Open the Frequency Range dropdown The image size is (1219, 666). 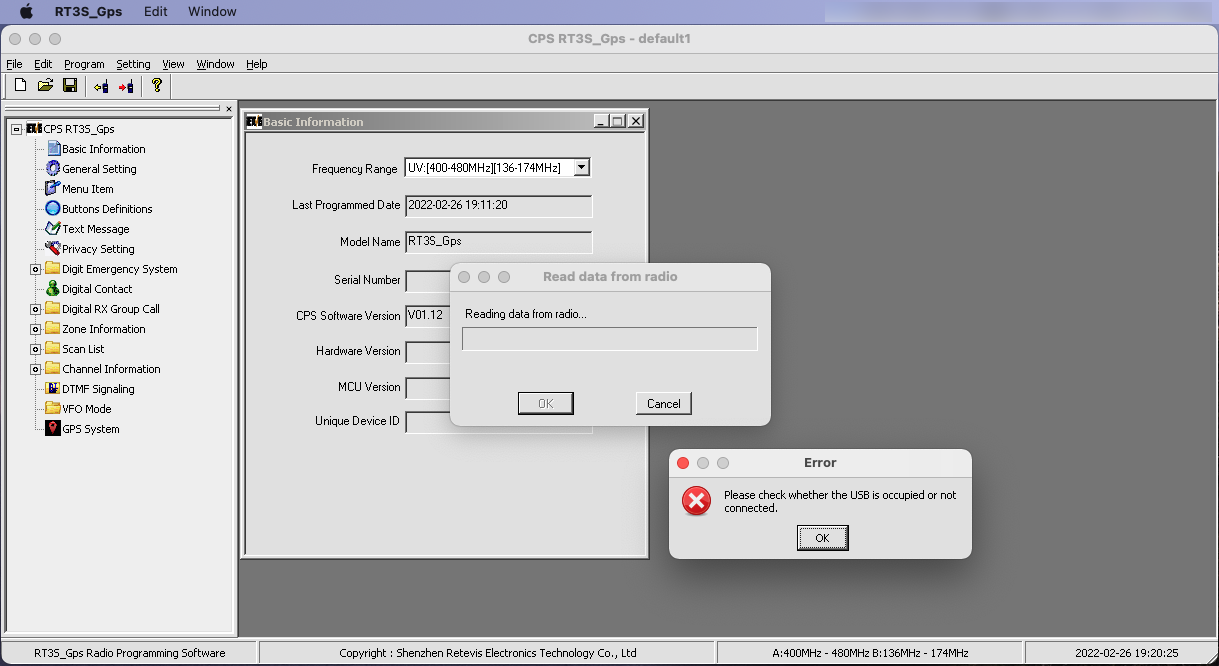(581, 167)
